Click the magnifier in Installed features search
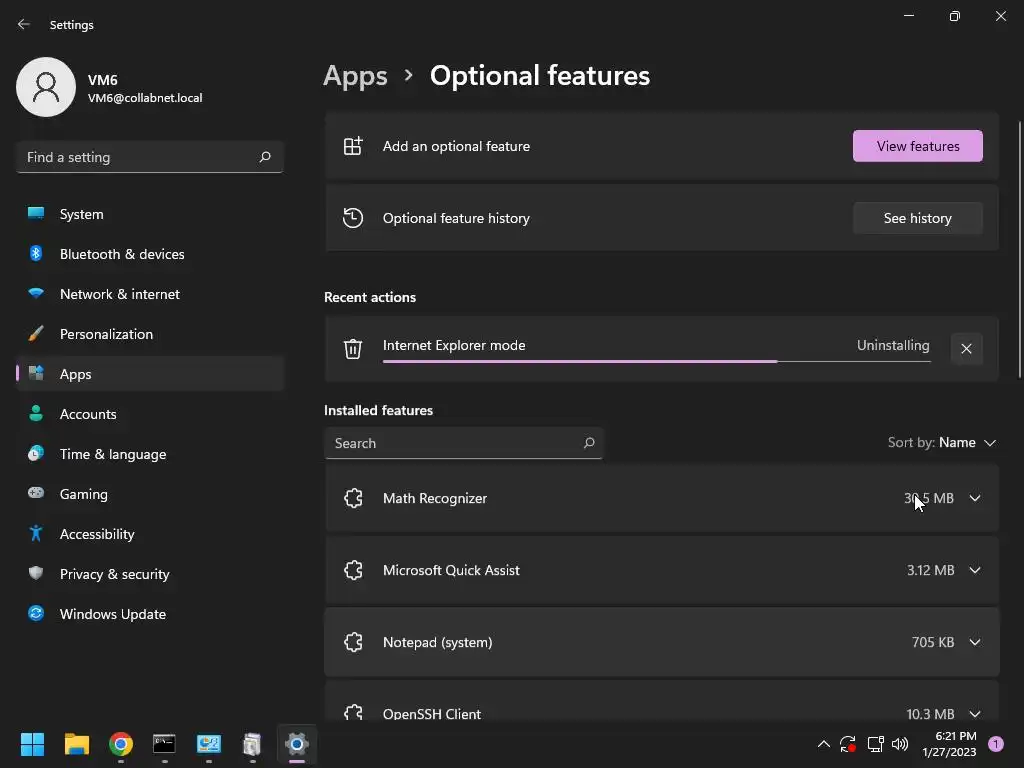Screen dimensions: 1024x768 [x=588, y=443]
